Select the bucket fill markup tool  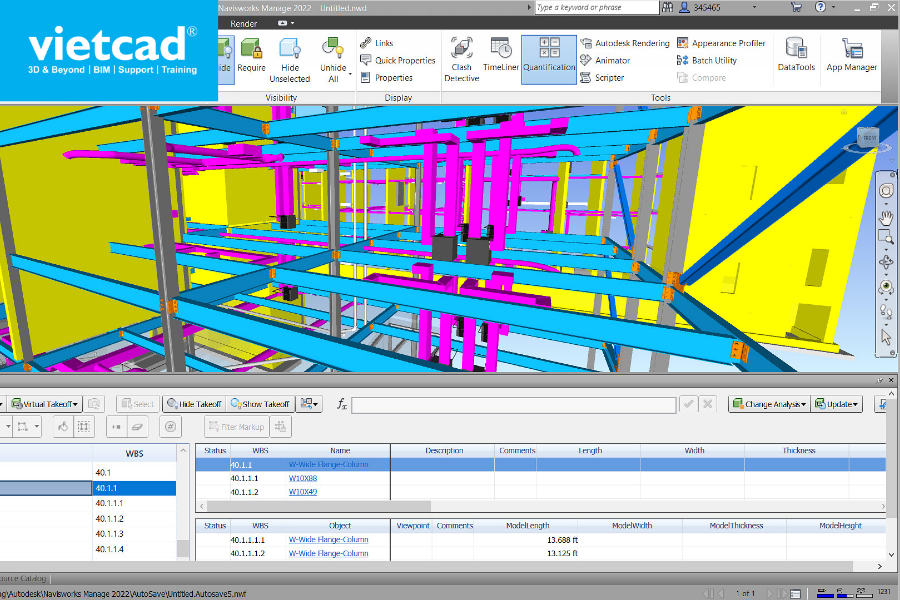(x=63, y=427)
